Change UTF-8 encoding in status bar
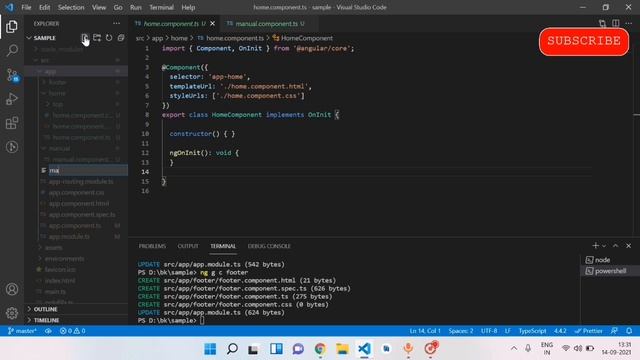 (x=489, y=331)
